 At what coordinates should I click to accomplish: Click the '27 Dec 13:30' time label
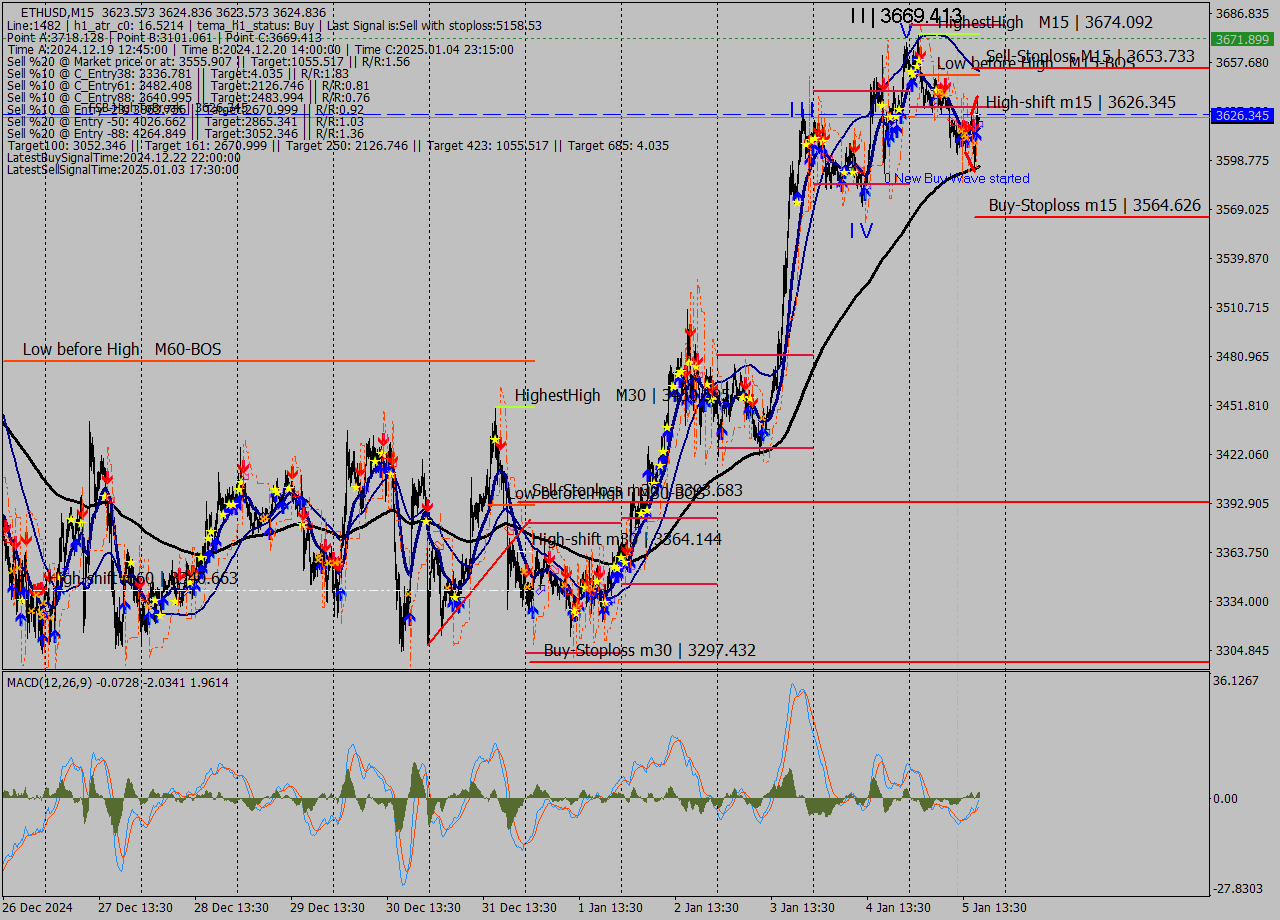point(136,908)
